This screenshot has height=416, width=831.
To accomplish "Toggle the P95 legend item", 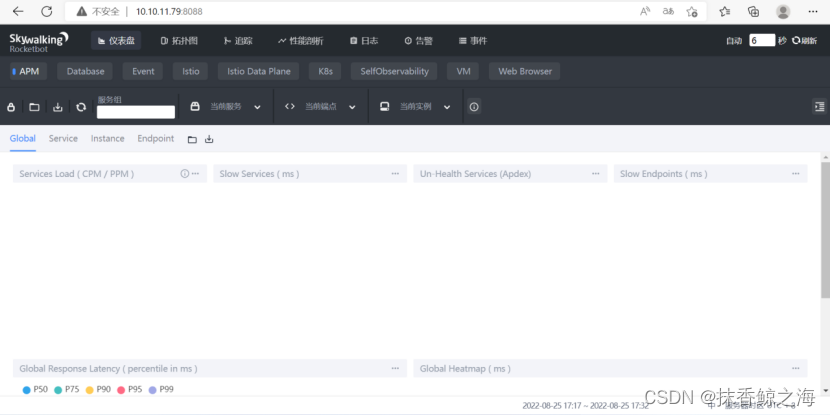I will [129, 390].
